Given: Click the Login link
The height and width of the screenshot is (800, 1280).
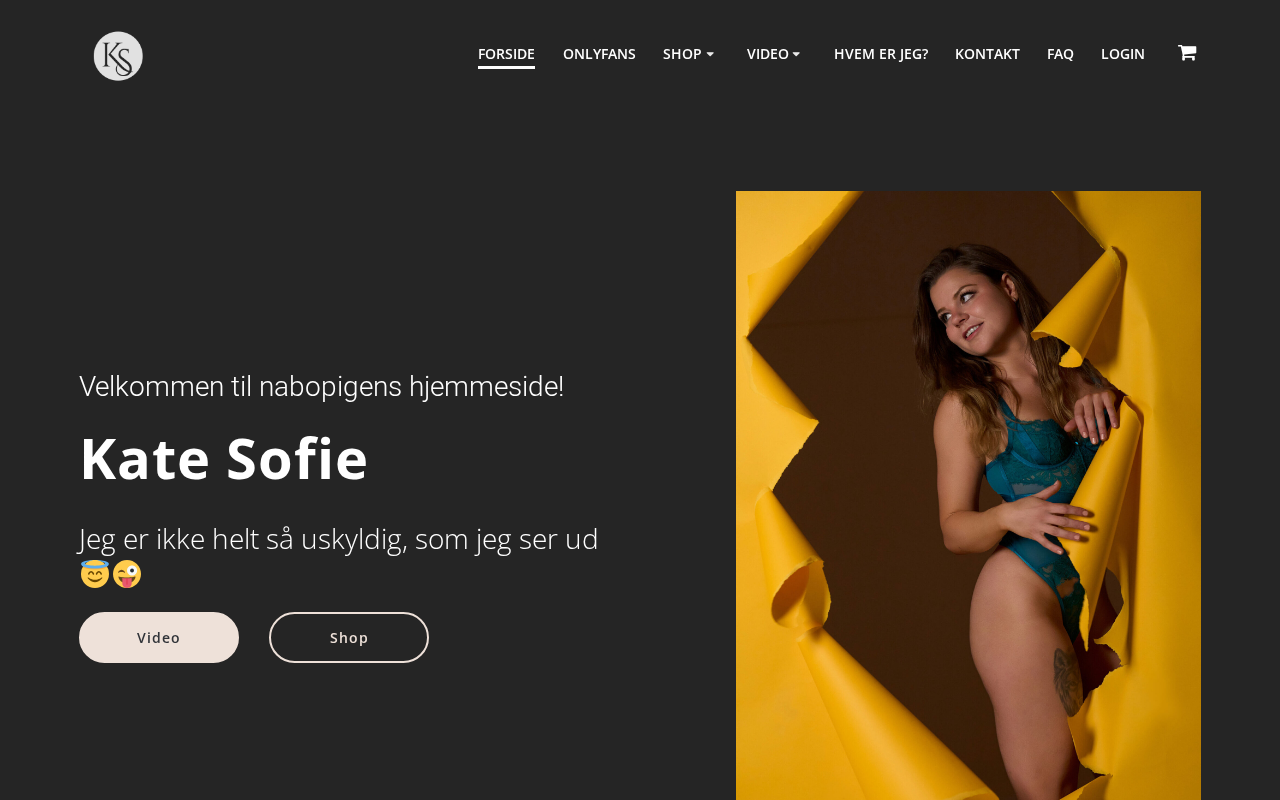Looking at the screenshot, I should pyautogui.click(x=1123, y=54).
